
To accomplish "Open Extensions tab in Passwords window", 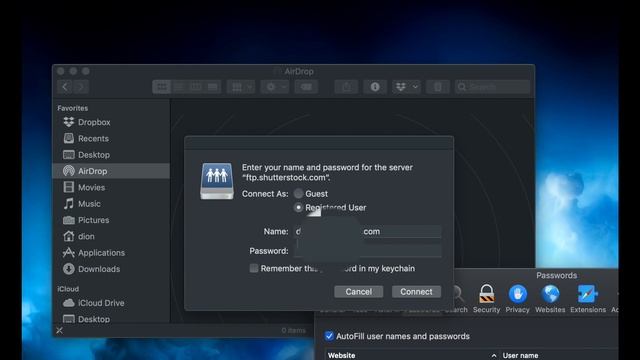I will tap(588, 298).
